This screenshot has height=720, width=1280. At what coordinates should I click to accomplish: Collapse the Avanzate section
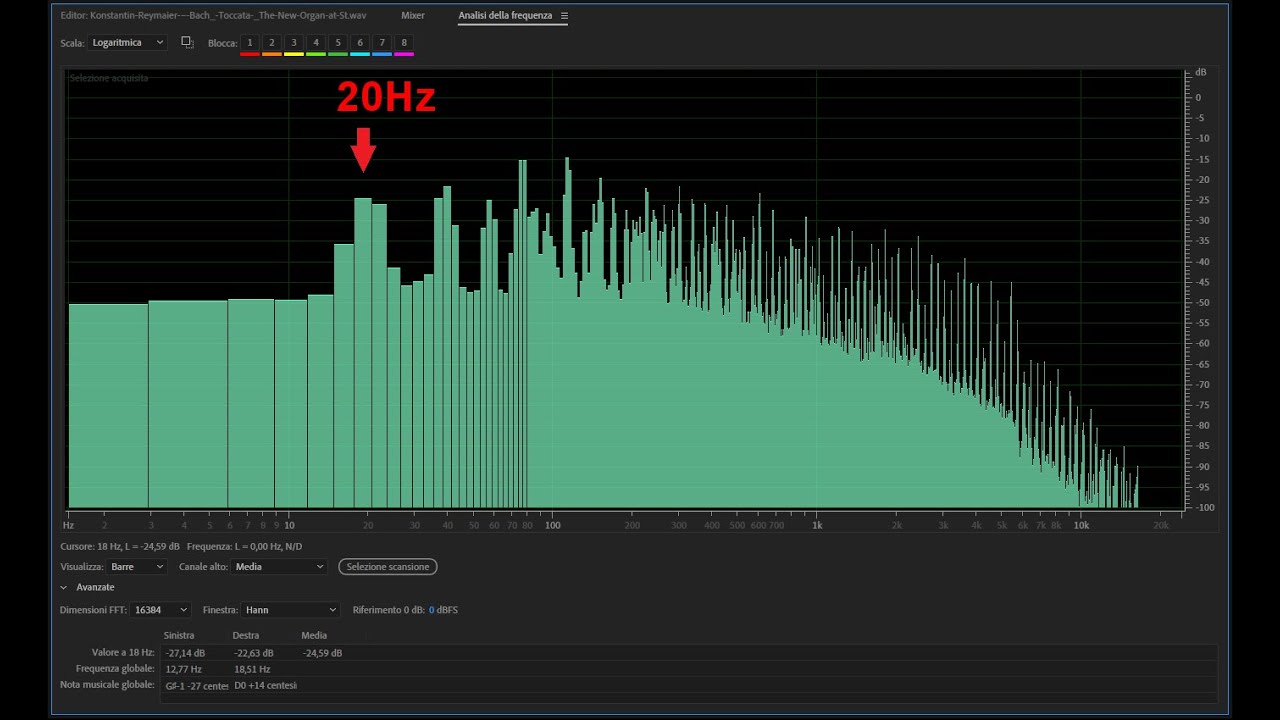click(x=64, y=587)
